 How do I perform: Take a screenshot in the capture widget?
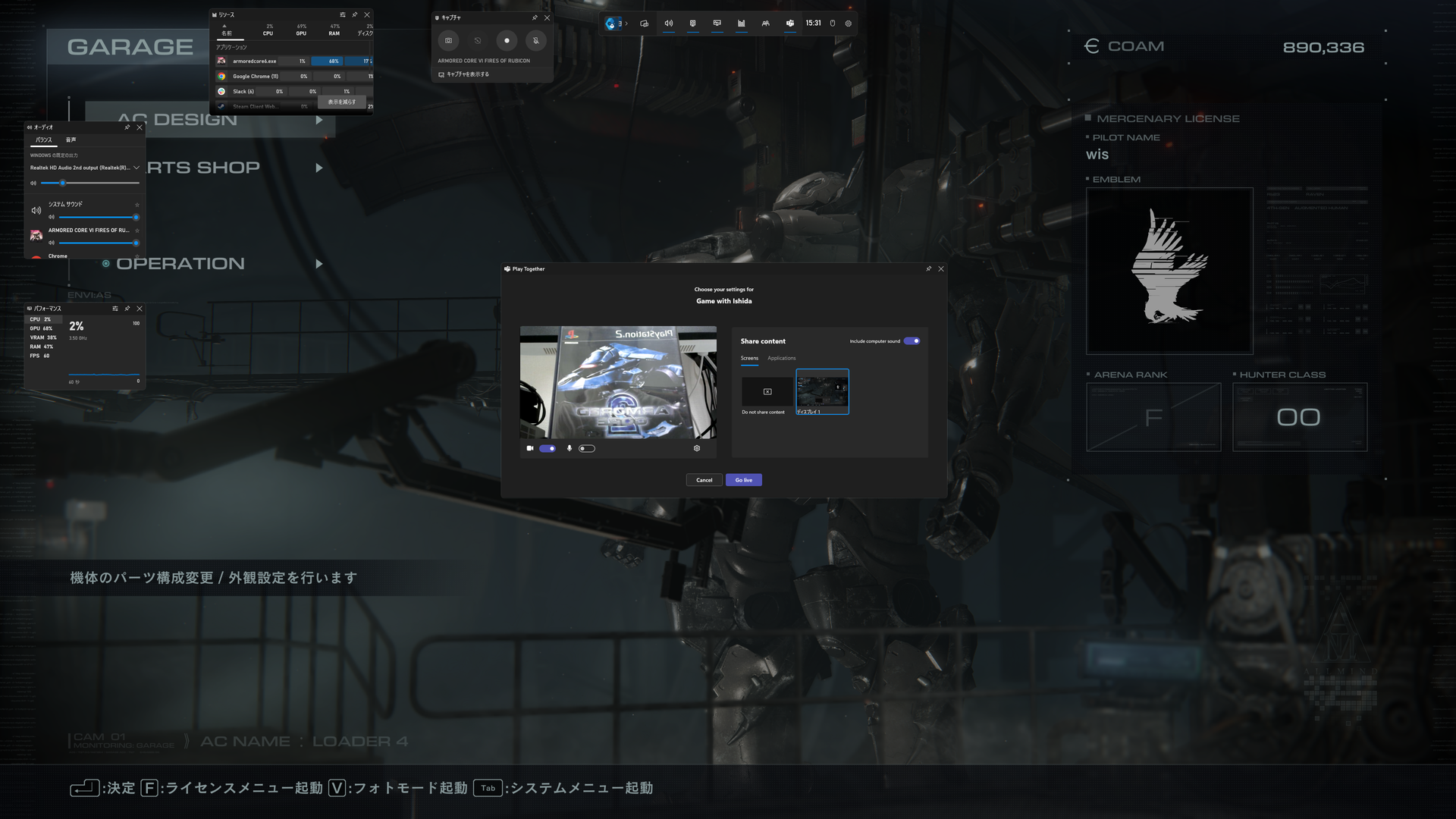coord(449,41)
